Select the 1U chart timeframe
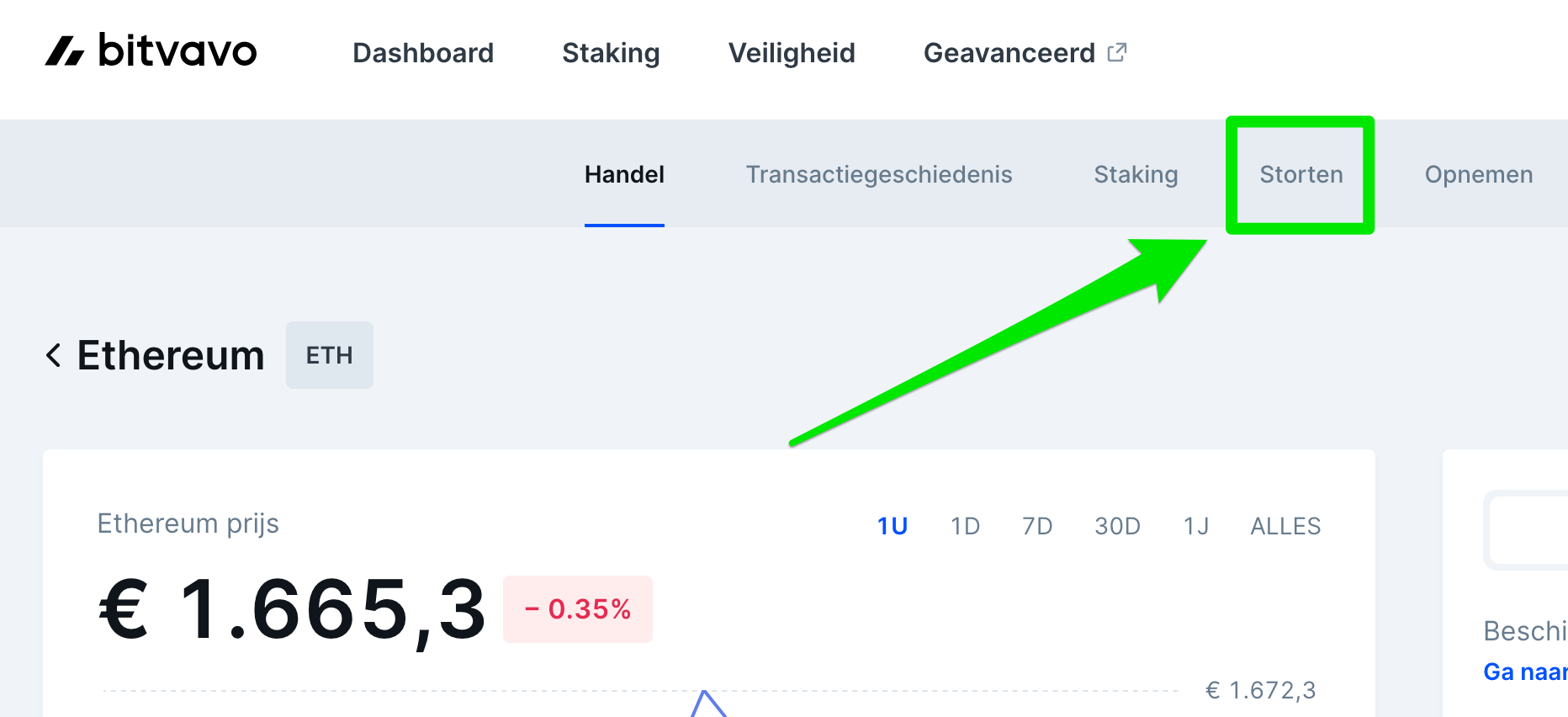This screenshot has height=717, width=1568. click(892, 525)
